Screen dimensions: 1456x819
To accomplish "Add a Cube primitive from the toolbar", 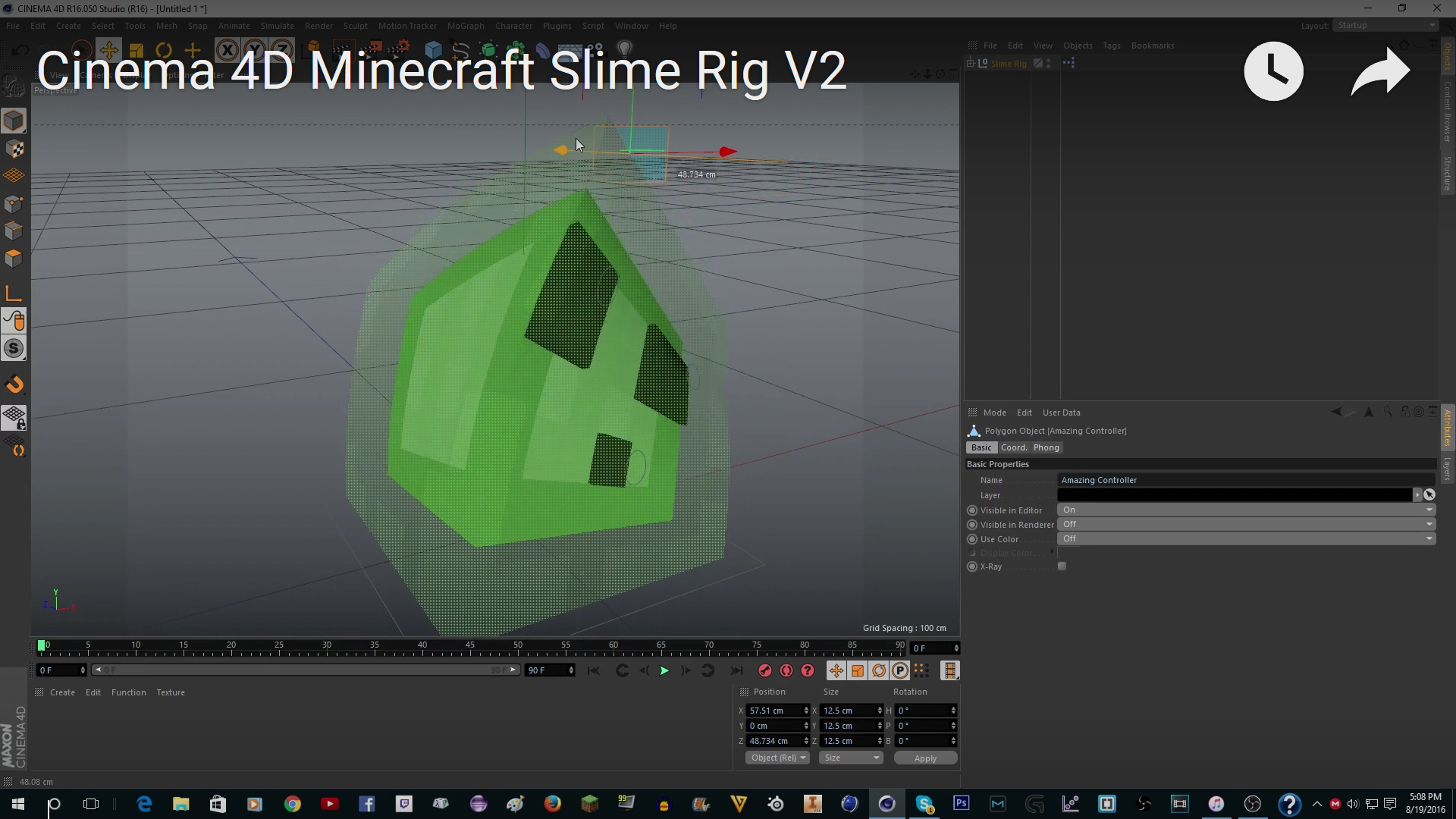I will [x=433, y=51].
